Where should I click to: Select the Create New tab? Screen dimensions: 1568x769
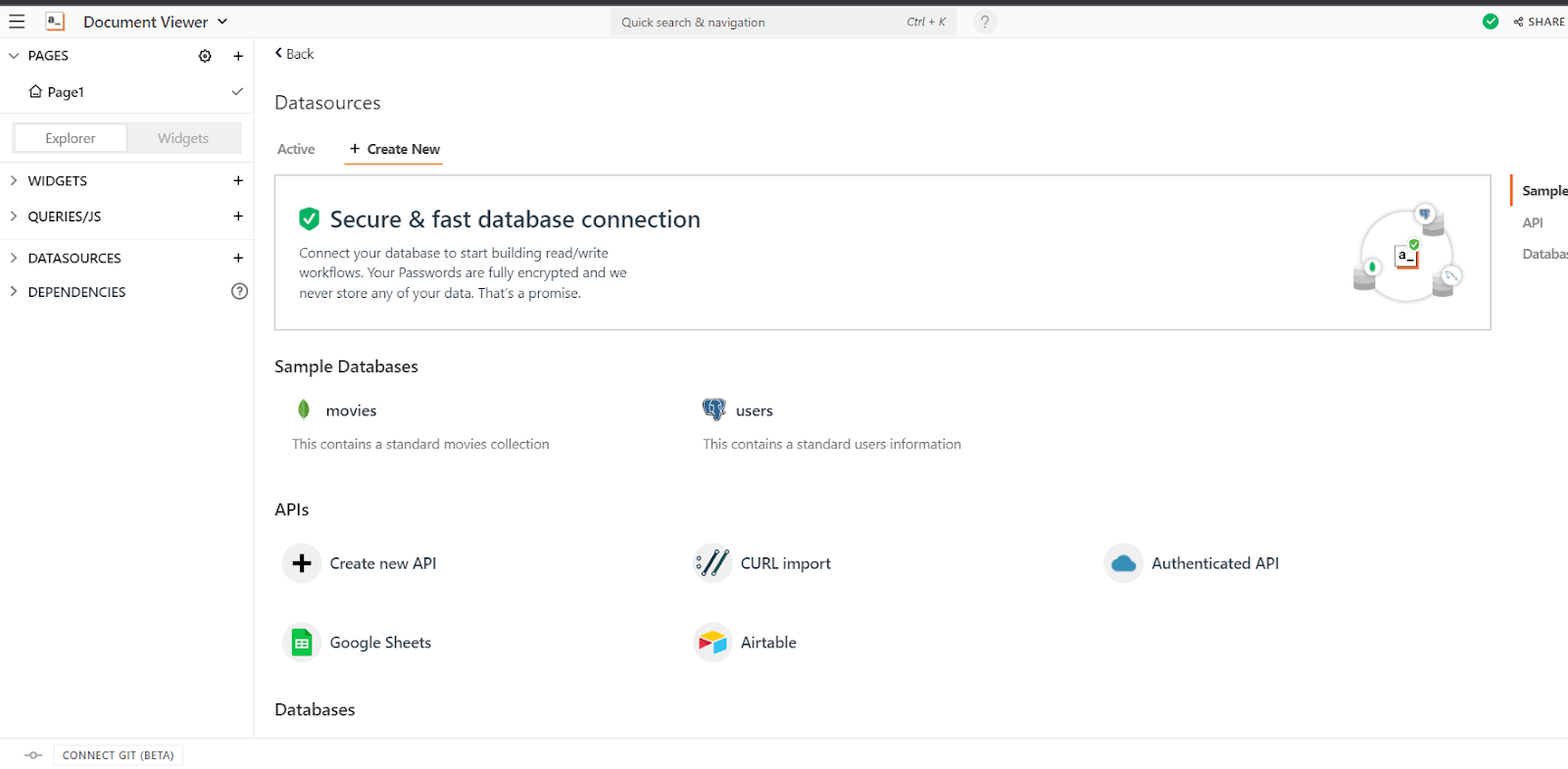394,149
